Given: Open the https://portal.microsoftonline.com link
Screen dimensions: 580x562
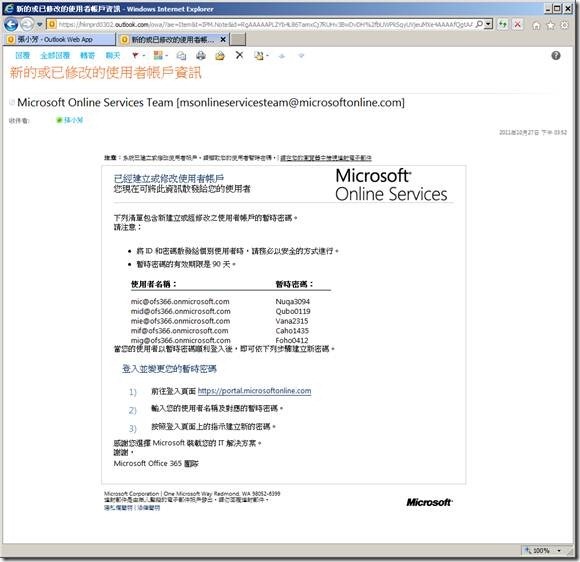Looking at the screenshot, I should [x=254, y=391].
